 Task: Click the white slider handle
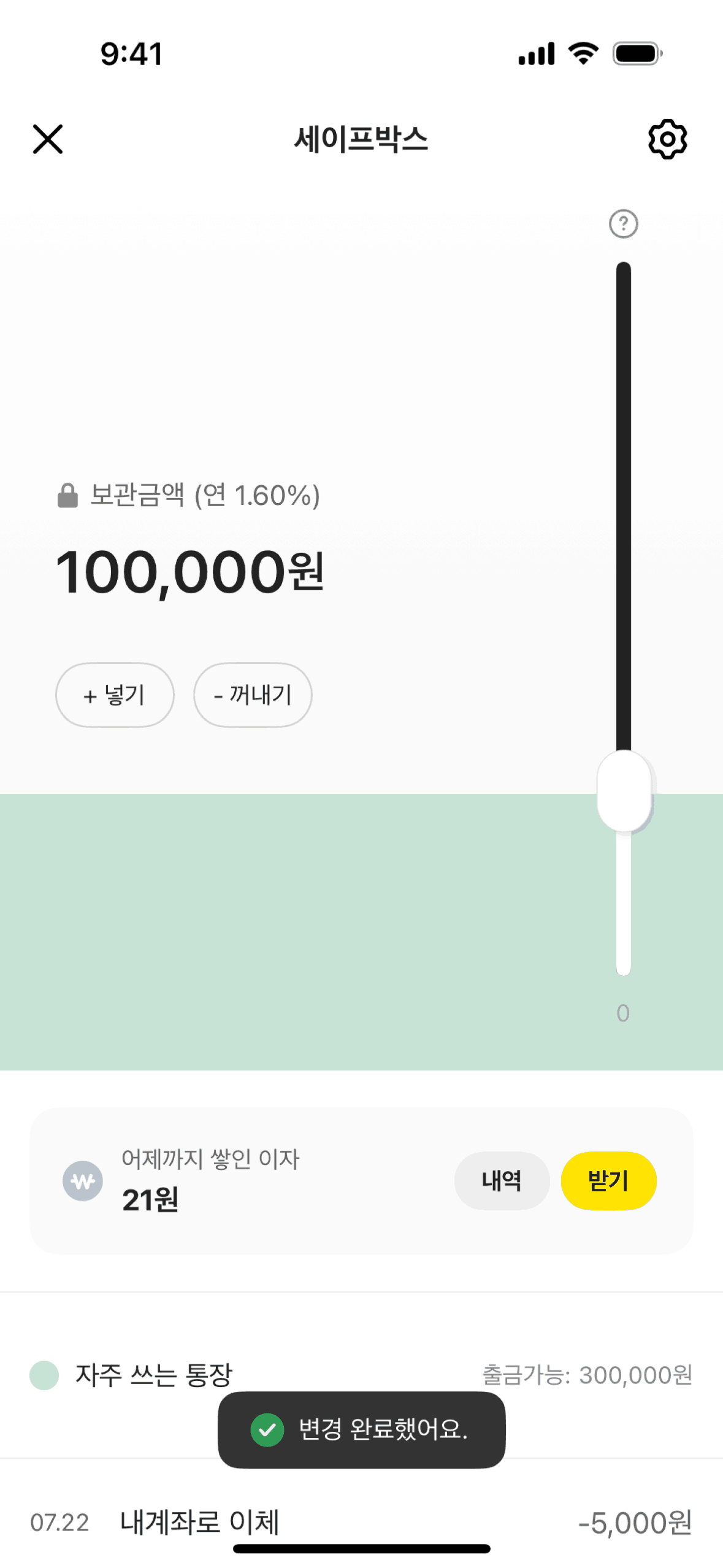pos(624,791)
